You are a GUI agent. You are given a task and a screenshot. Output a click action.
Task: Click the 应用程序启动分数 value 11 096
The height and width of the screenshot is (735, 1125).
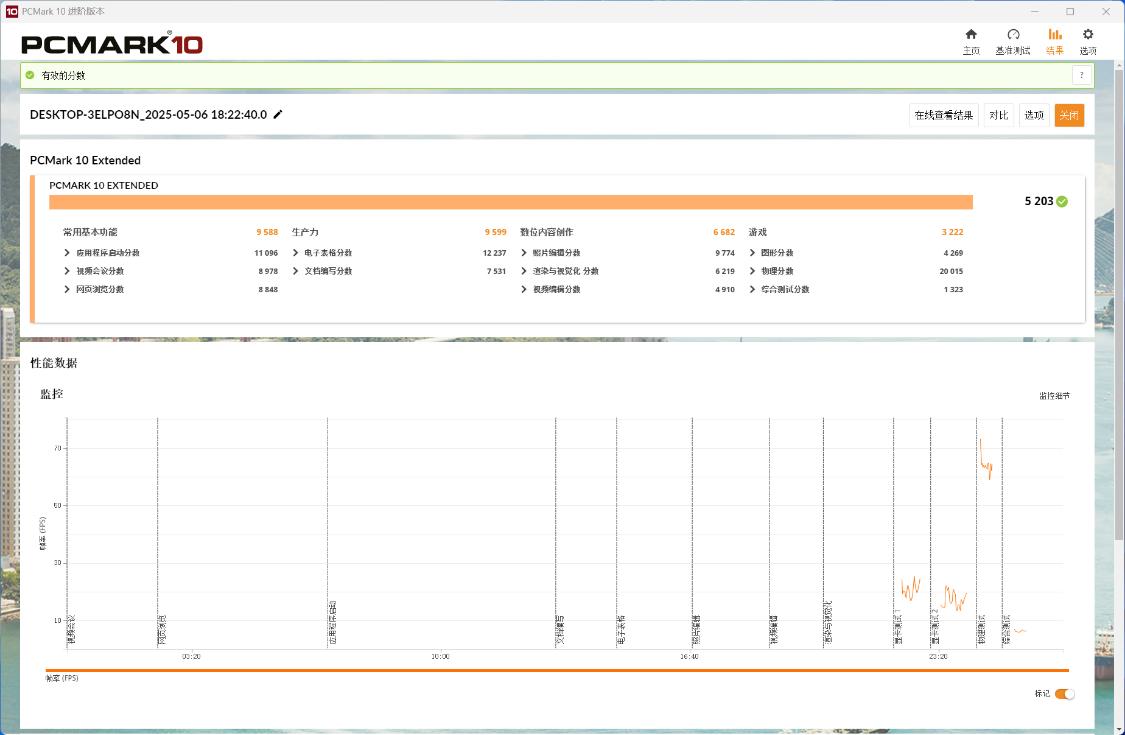pyautogui.click(x=265, y=253)
